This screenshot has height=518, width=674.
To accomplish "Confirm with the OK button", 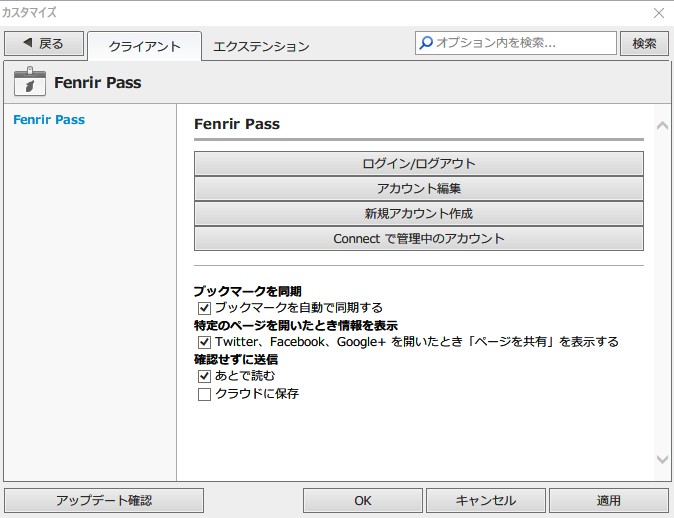I will coord(363,500).
